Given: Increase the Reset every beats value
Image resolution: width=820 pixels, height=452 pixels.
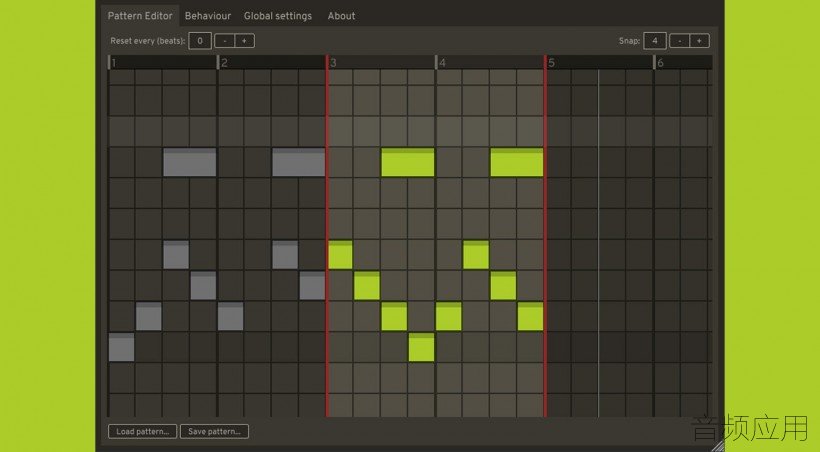Looking at the screenshot, I should coord(244,41).
